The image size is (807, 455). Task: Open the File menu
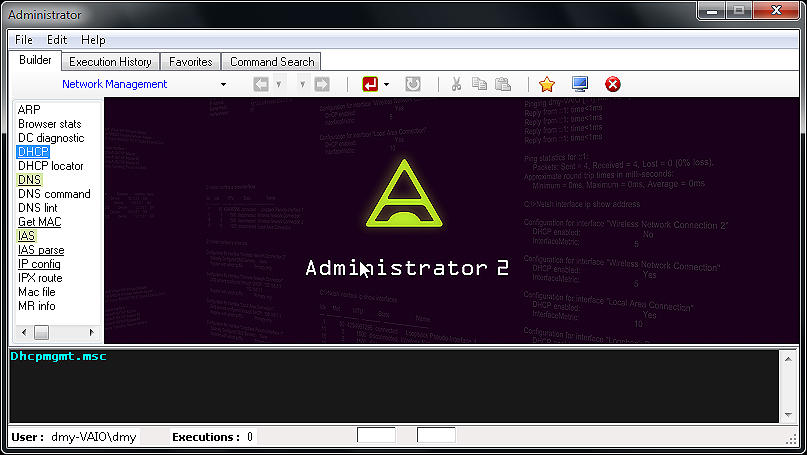click(x=24, y=40)
